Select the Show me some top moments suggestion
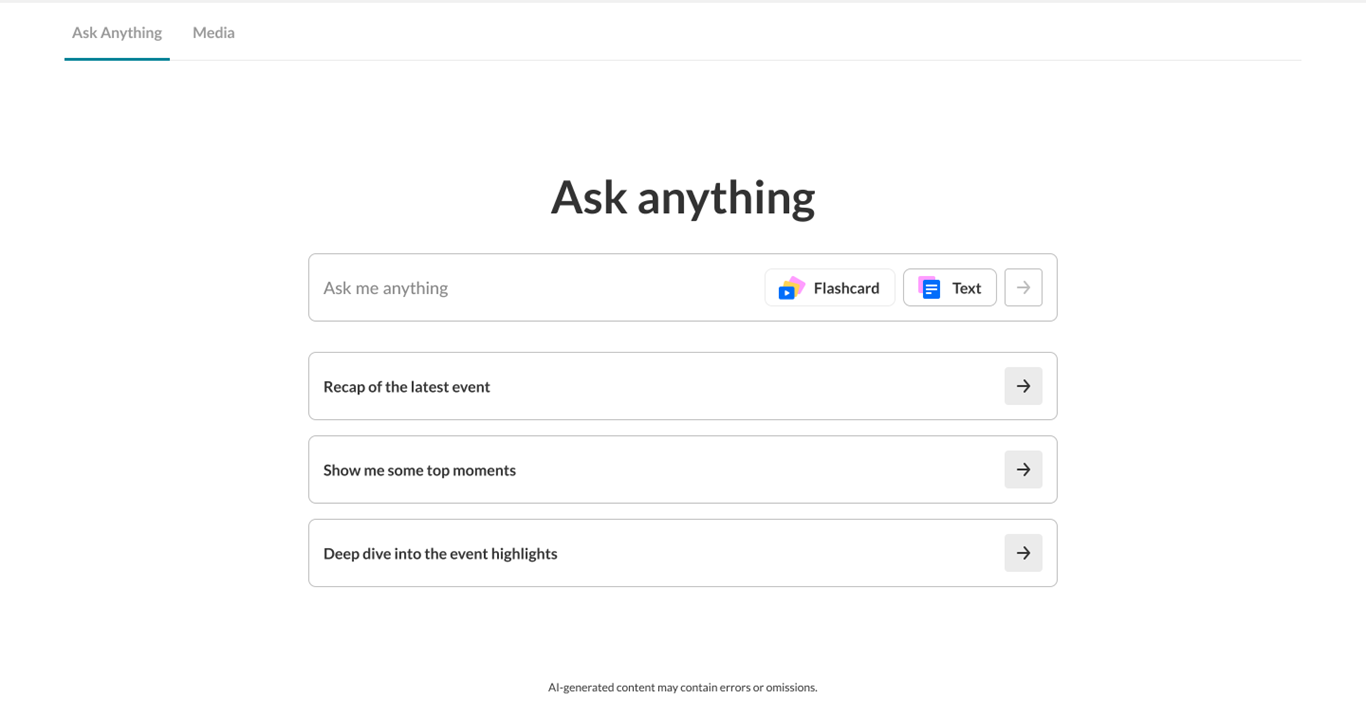The width and height of the screenshot is (1366, 717). (x=420, y=470)
